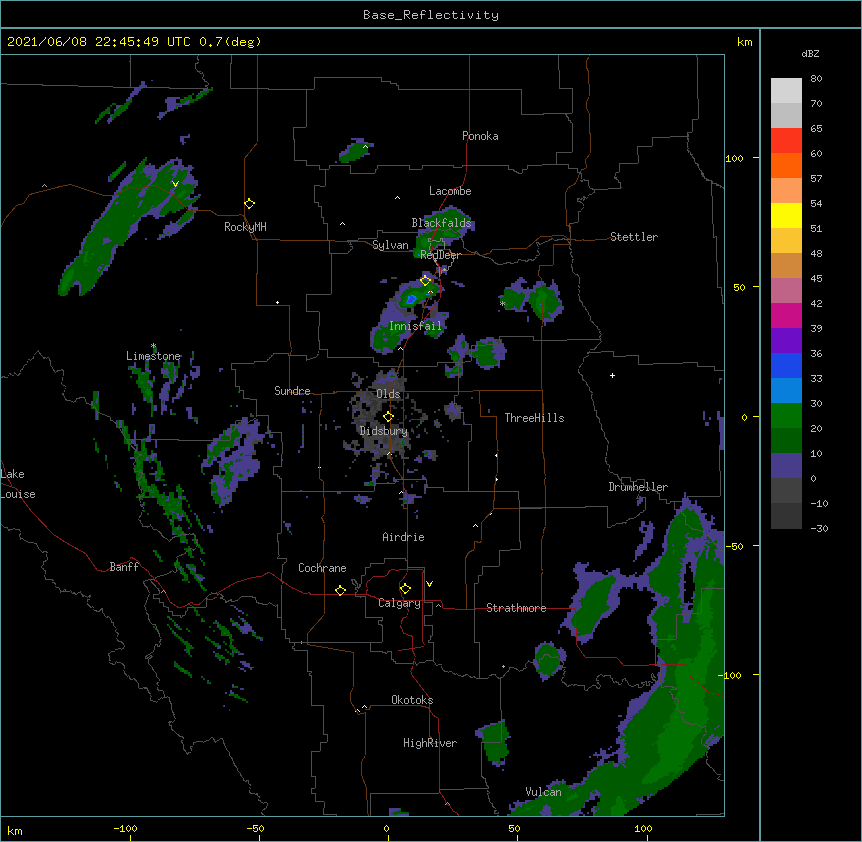Click the Ponoka city label
Screen dimensions: 862x842
coord(480,136)
